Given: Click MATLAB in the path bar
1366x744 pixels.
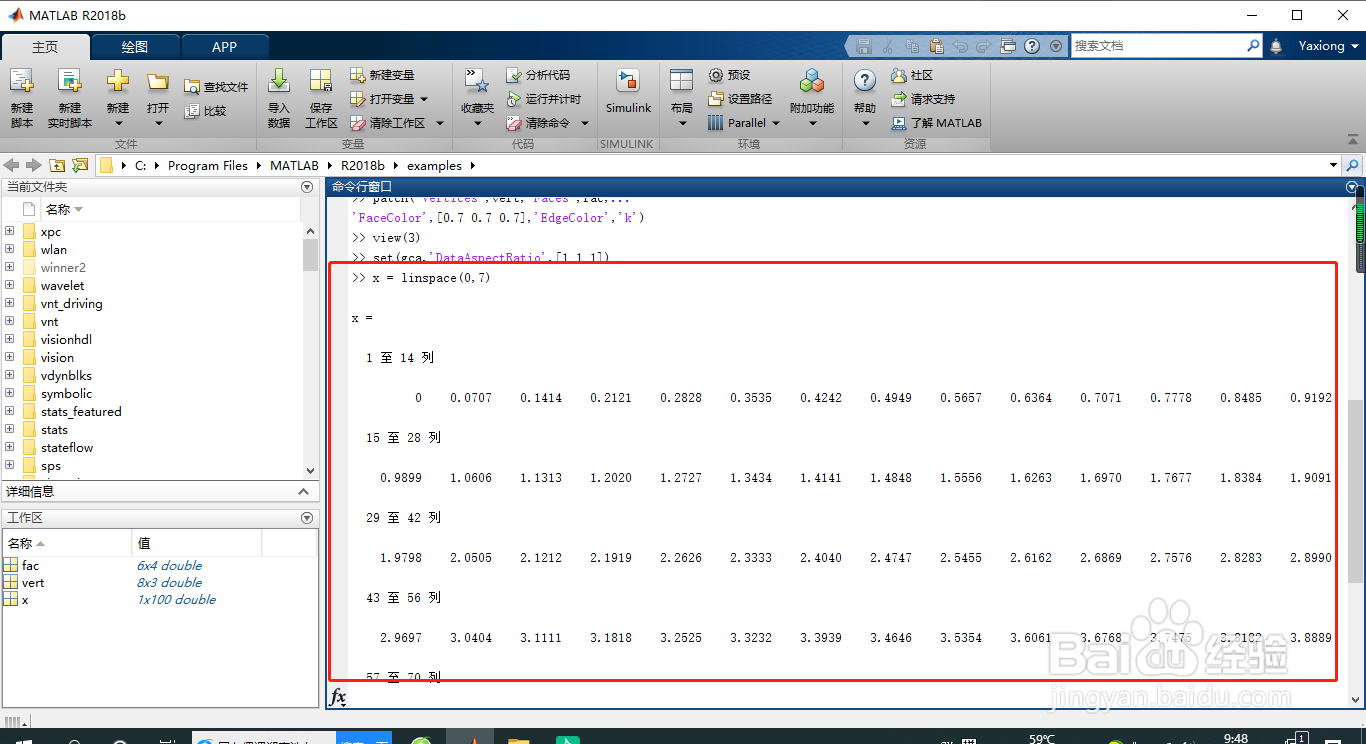Looking at the screenshot, I should 294,166.
